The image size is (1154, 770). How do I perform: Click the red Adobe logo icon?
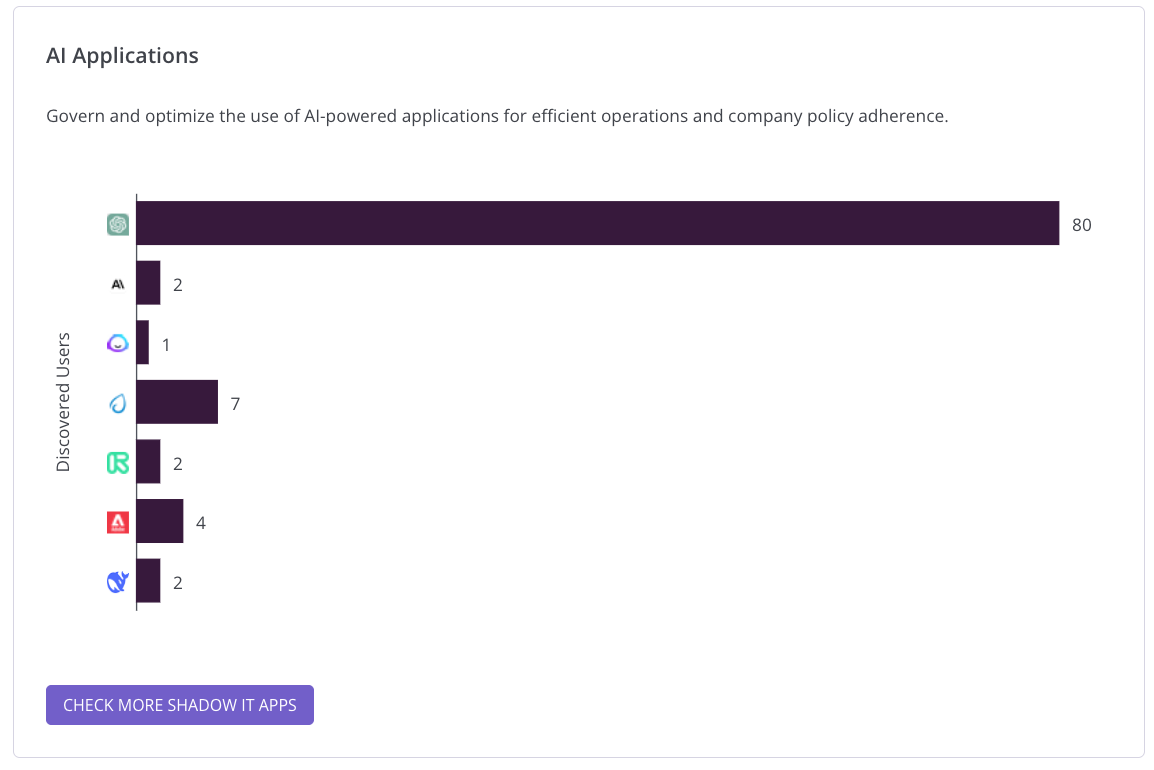(x=118, y=522)
